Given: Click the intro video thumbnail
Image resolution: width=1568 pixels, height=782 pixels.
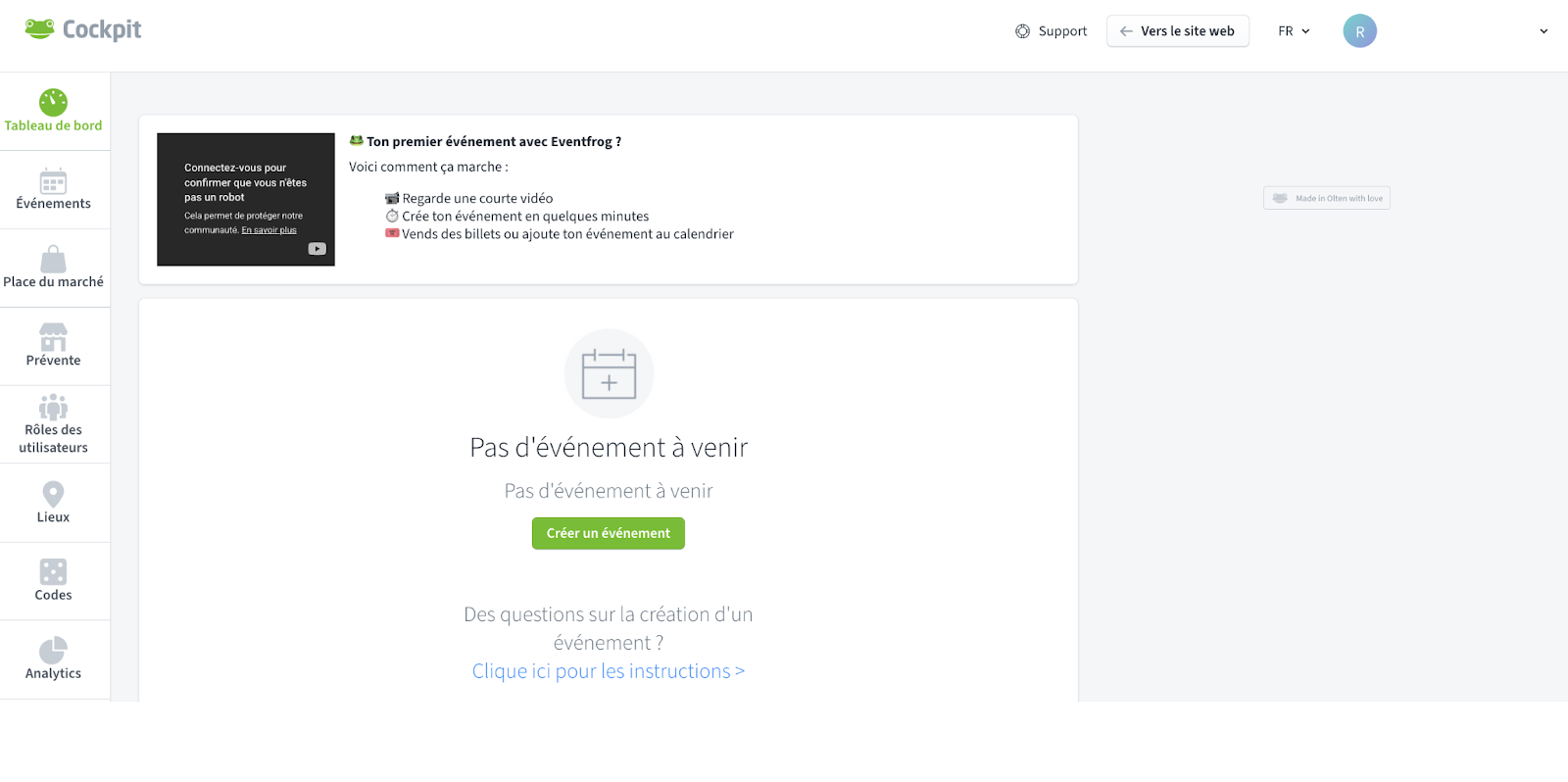Looking at the screenshot, I should tap(246, 200).
